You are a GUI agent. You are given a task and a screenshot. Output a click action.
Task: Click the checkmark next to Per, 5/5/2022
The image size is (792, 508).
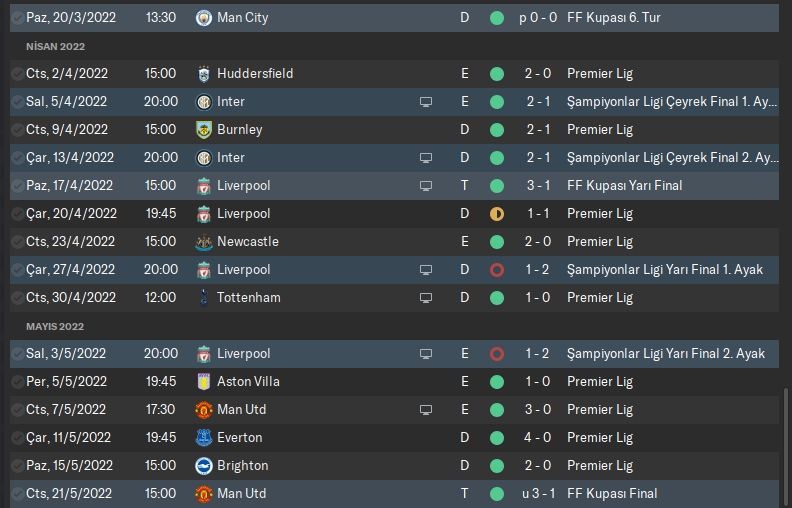(x=17, y=382)
